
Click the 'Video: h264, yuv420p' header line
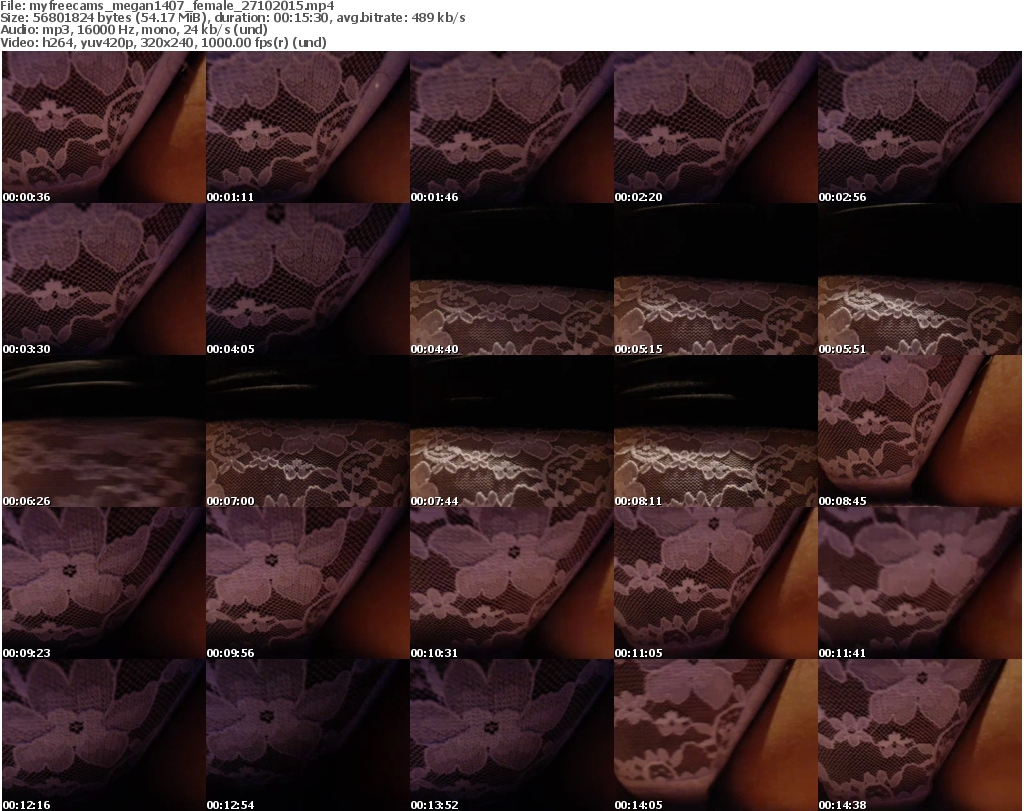(x=163, y=42)
